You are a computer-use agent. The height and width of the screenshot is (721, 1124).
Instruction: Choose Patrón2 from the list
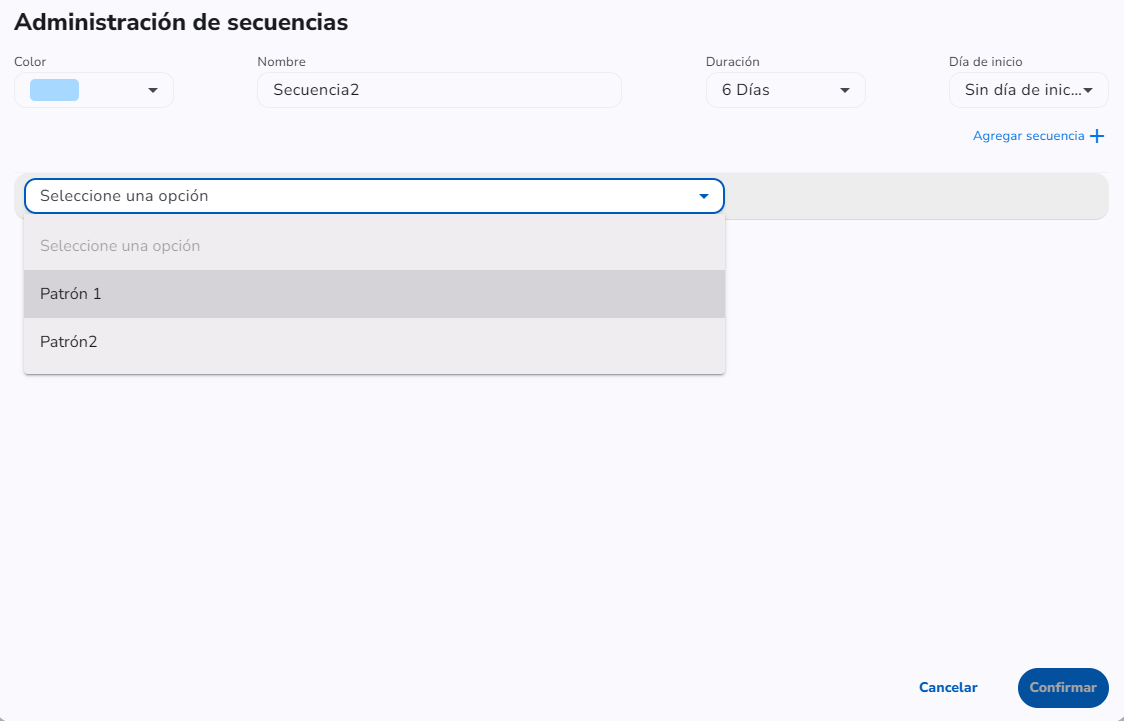374,342
